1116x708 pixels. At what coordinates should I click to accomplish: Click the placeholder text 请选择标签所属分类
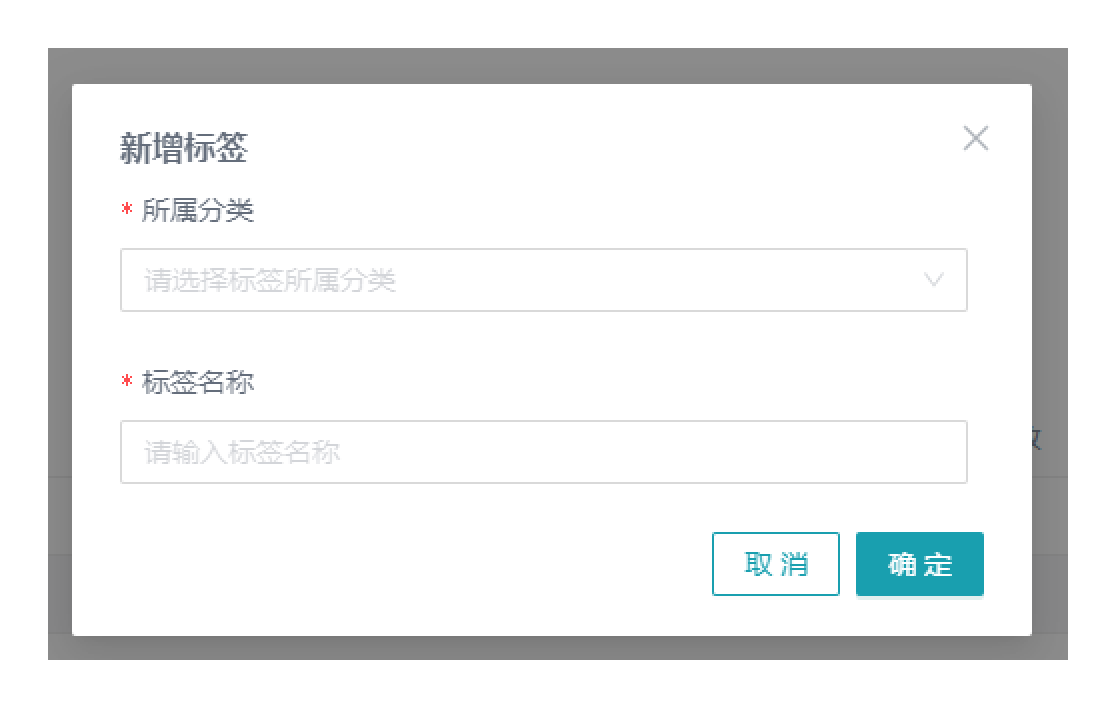[270, 281]
